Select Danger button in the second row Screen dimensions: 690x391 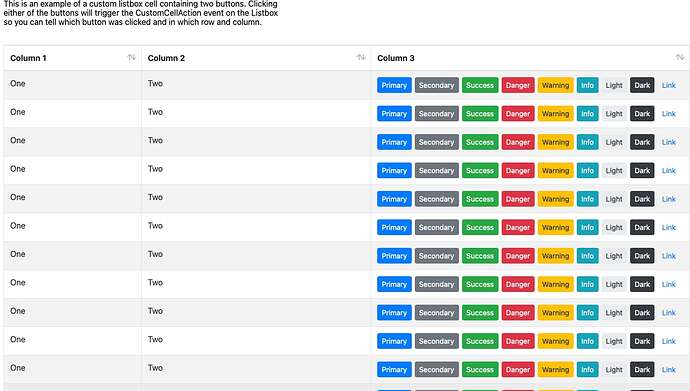click(518, 114)
